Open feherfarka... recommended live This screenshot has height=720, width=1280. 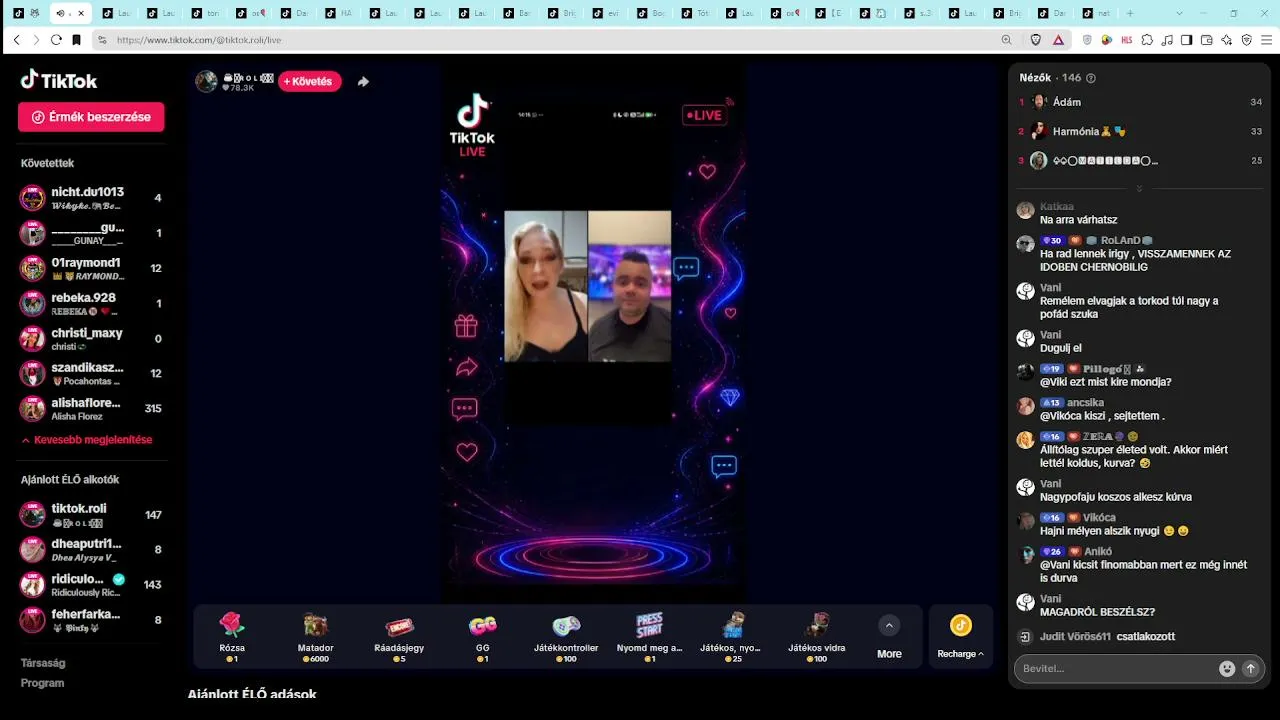92,620
